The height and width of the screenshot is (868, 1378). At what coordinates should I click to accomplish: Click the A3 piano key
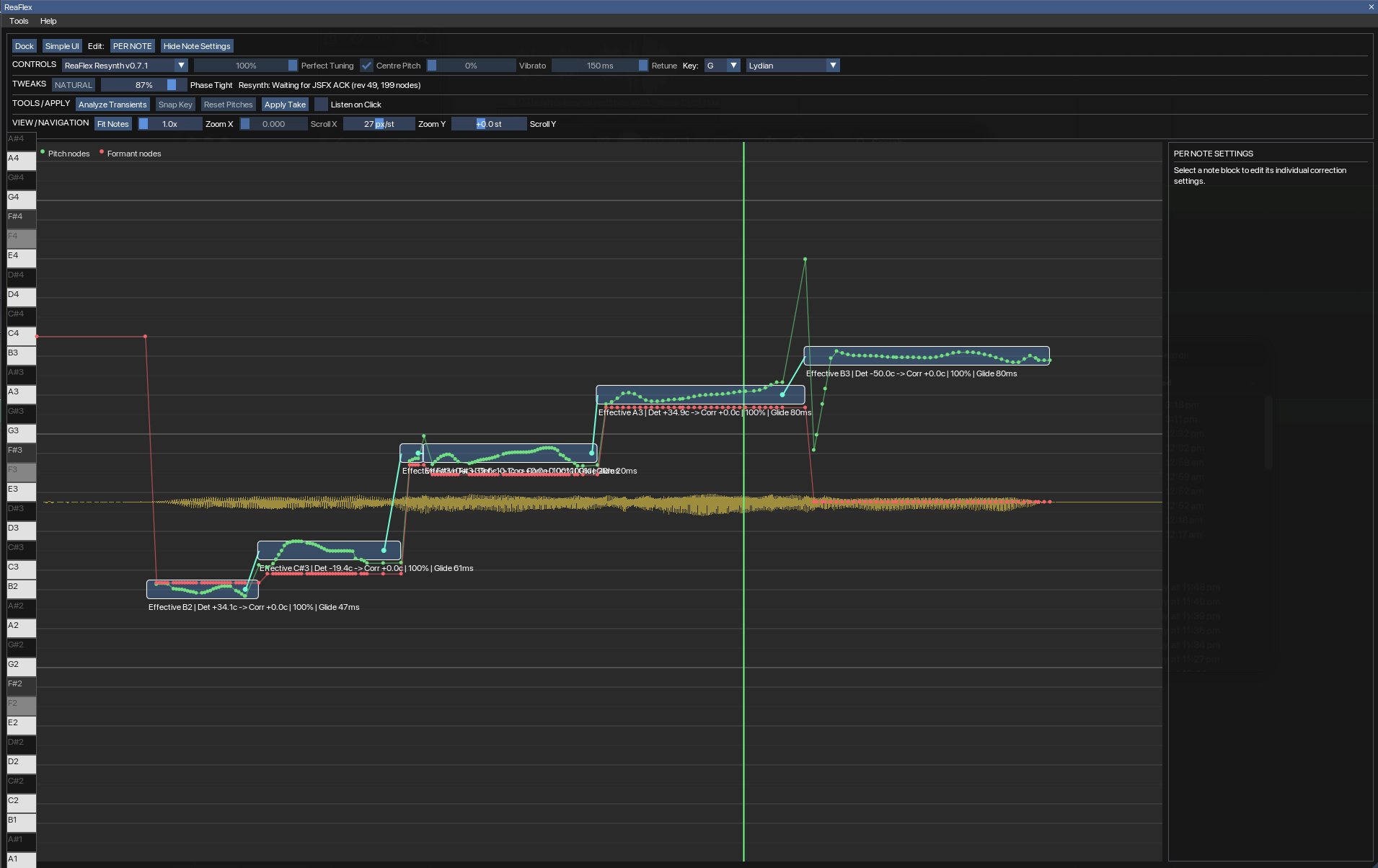pyautogui.click(x=21, y=394)
